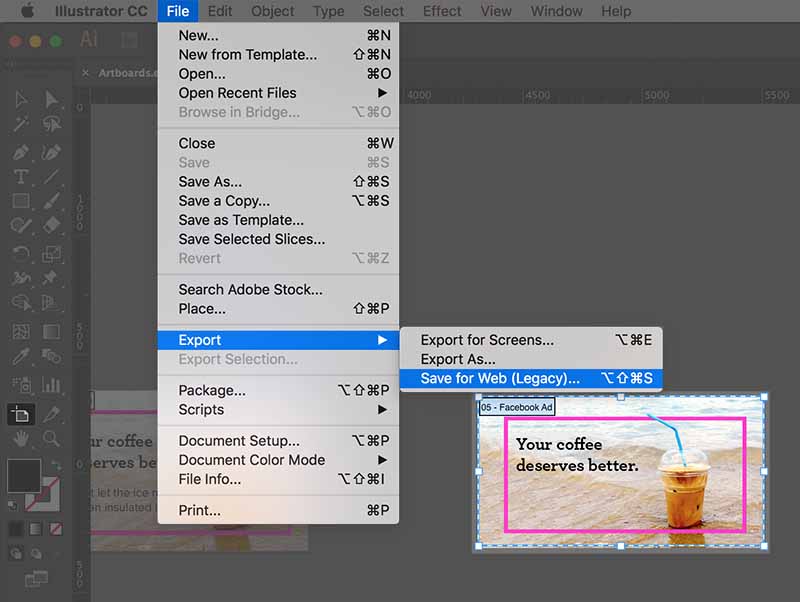Click Export for Screens... menu item

[487, 340]
